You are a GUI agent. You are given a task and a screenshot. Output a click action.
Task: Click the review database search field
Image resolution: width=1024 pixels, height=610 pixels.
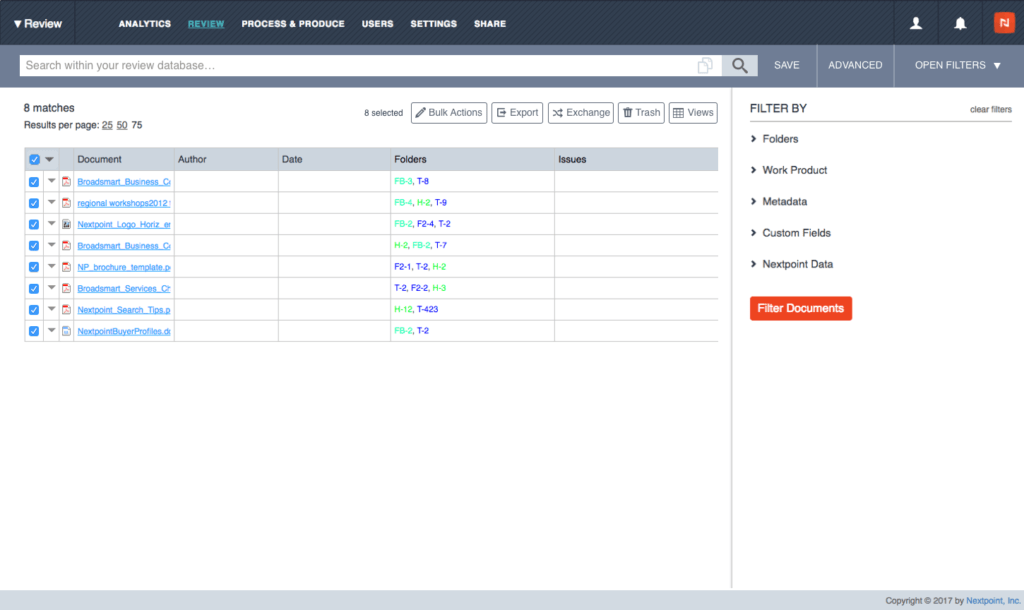(355, 65)
